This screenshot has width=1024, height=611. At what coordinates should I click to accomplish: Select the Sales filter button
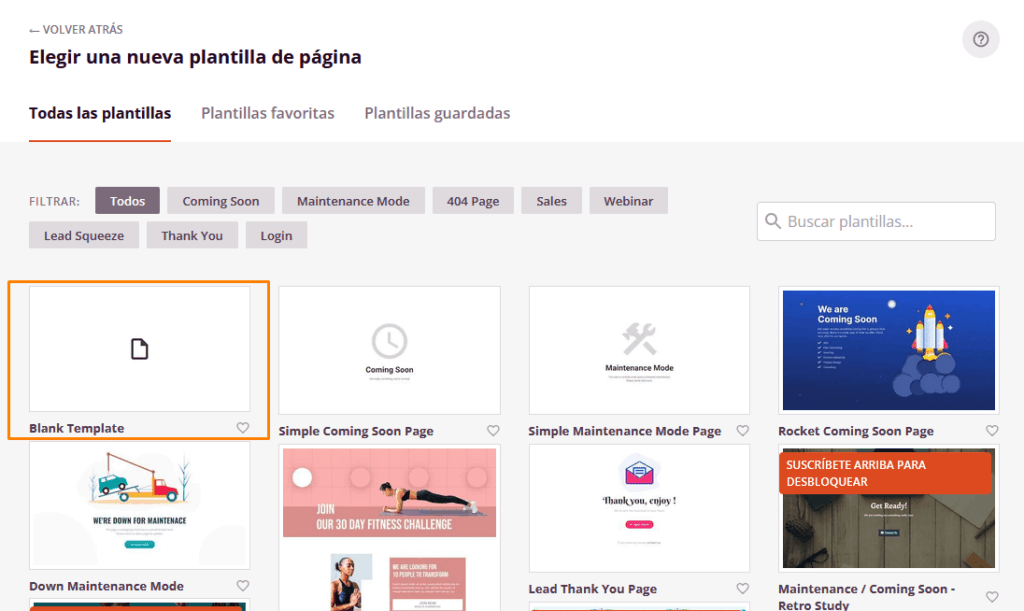(551, 200)
